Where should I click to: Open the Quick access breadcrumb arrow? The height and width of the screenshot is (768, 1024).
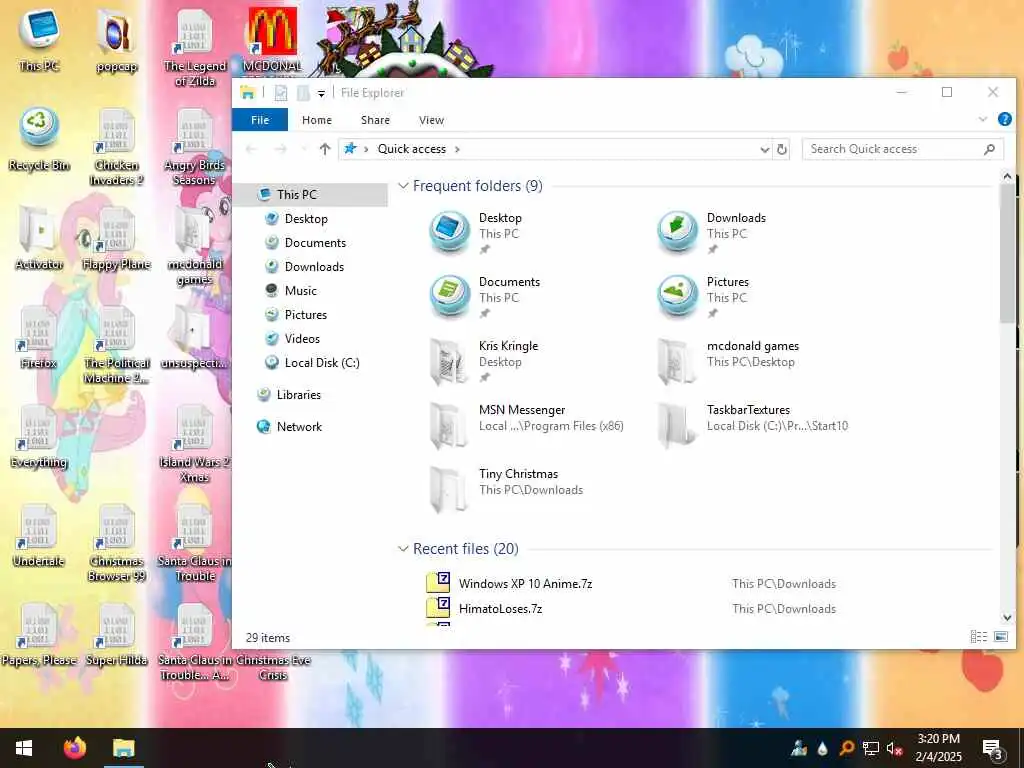457,150
